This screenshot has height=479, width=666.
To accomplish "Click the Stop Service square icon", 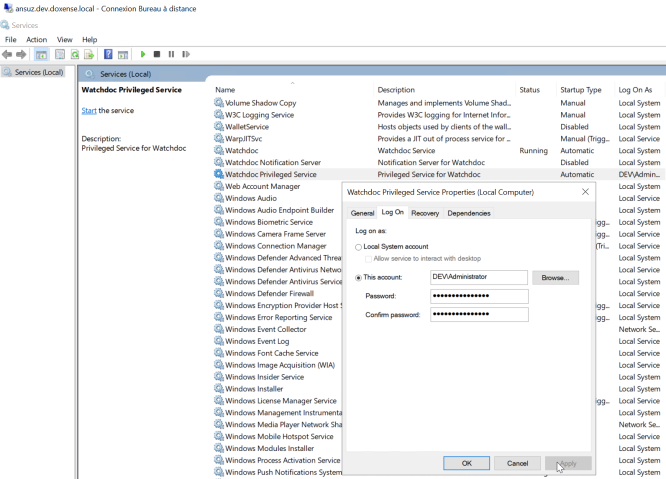I will coord(157,54).
